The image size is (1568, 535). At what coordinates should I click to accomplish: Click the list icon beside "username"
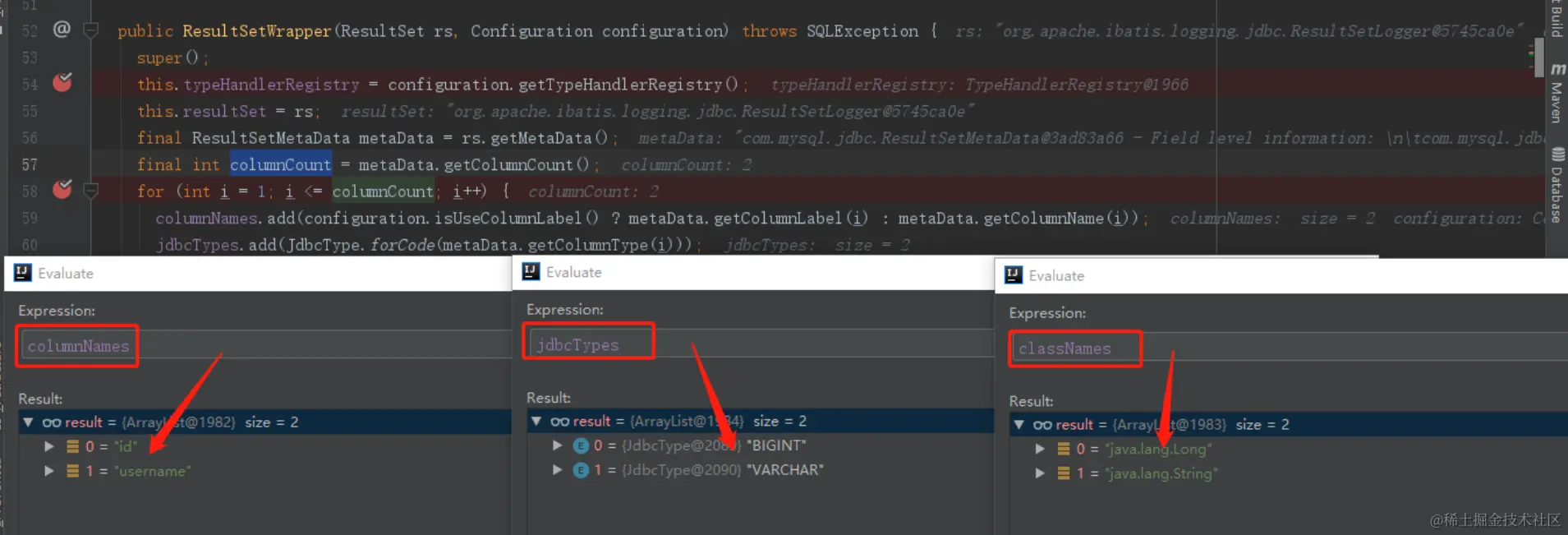72,471
